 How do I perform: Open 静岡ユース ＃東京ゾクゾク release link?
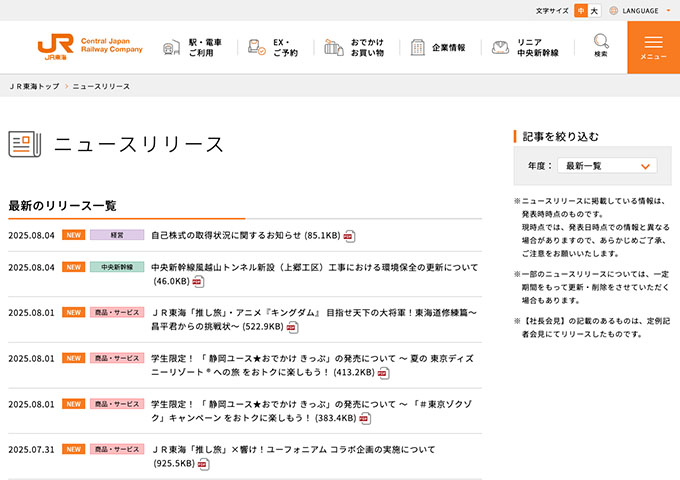311,411
